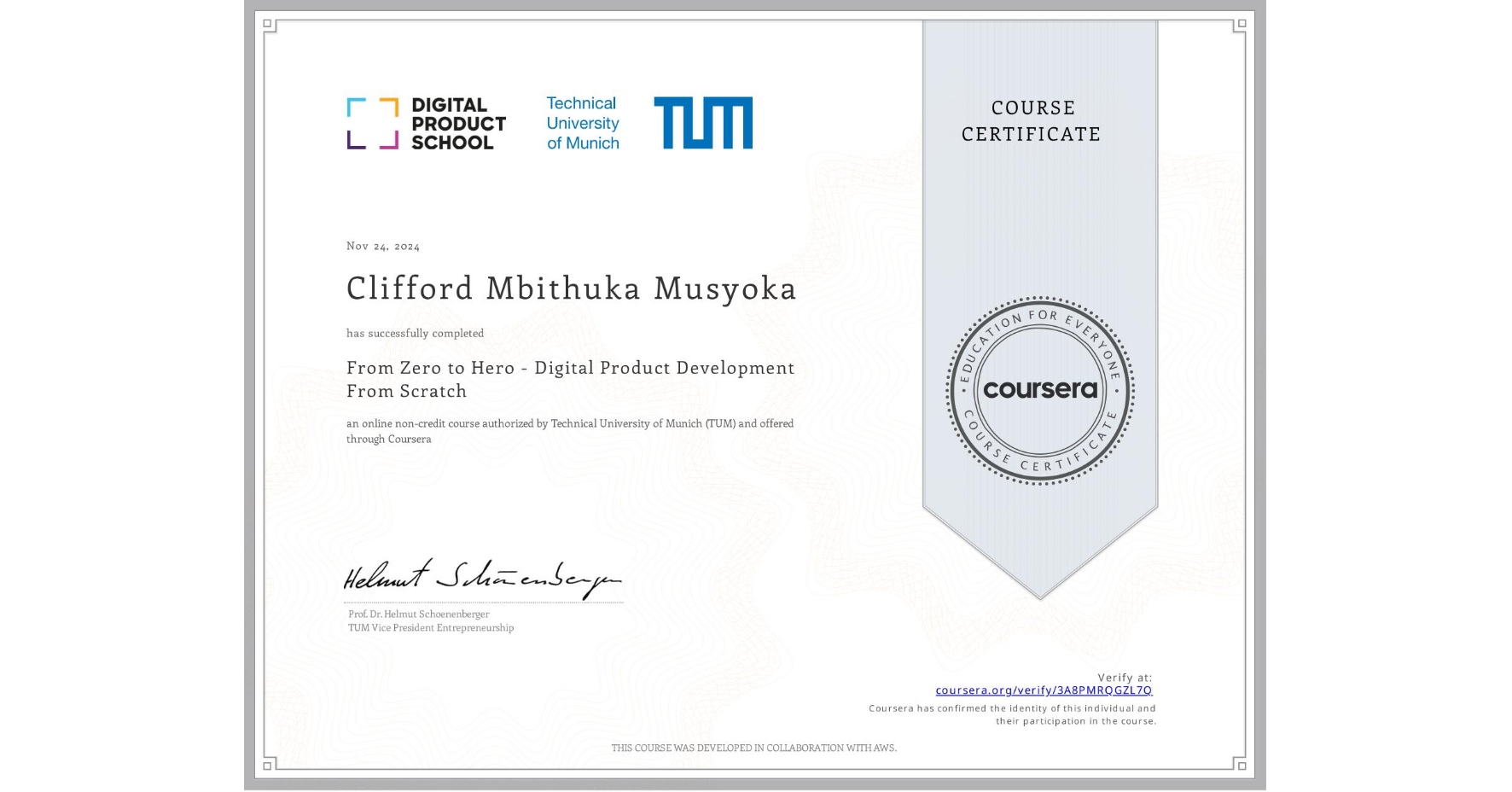
Task: Select the TUM university logo
Action: click(x=704, y=122)
